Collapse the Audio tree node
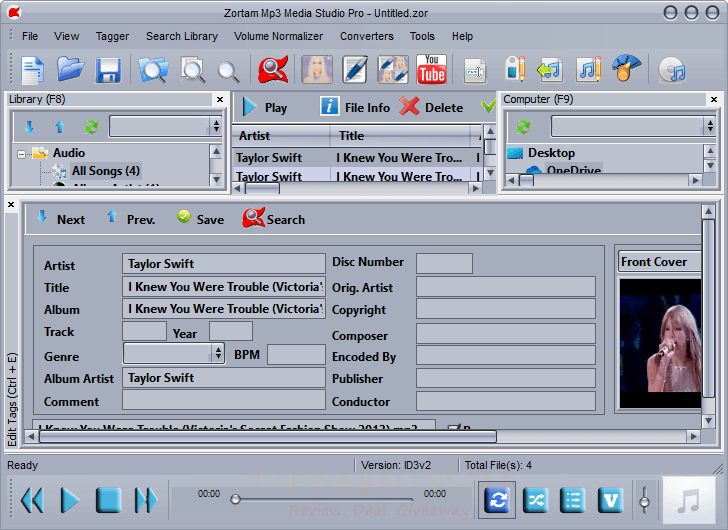Viewport: 728px width, 530px height. pos(21,154)
